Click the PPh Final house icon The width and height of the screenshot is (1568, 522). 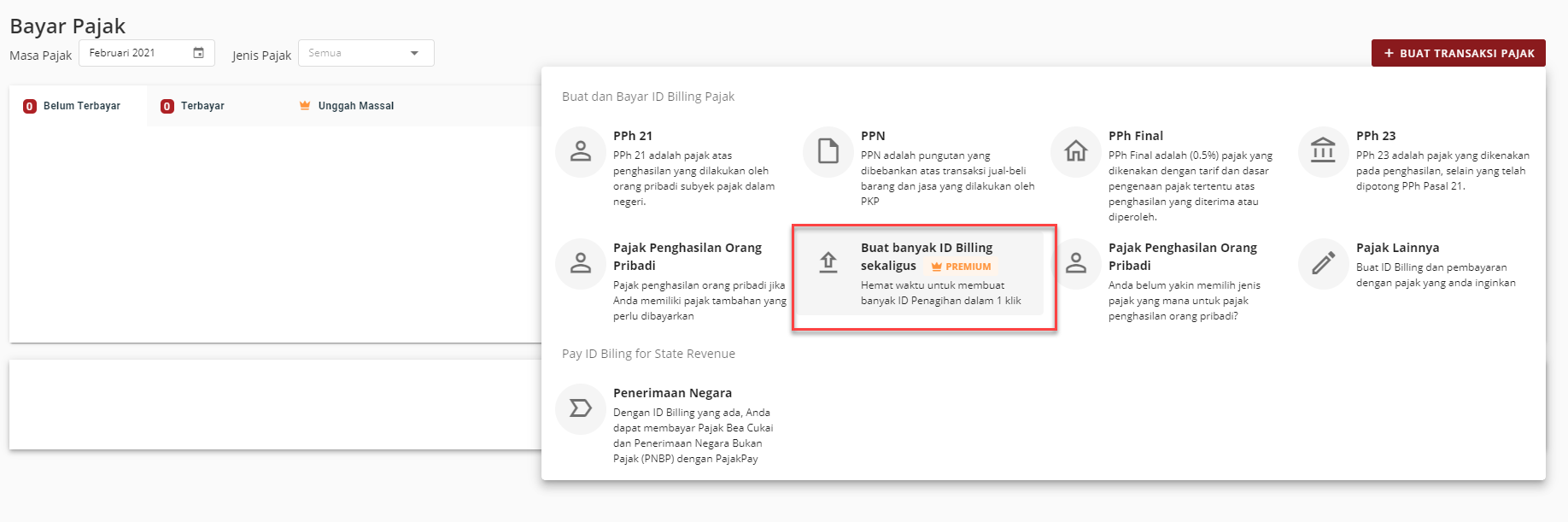coord(1076,151)
